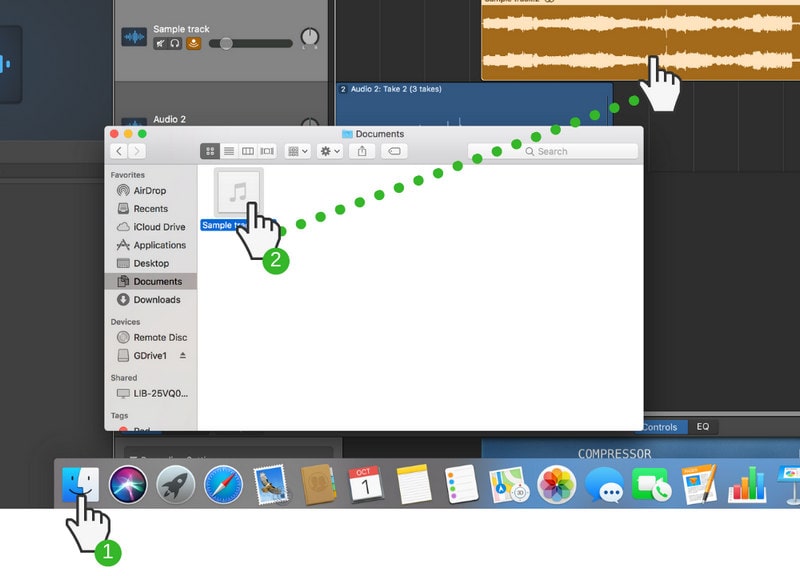Image resolution: width=800 pixels, height=576 pixels.
Task: Click the Finder back arrow button
Action: tap(119, 151)
